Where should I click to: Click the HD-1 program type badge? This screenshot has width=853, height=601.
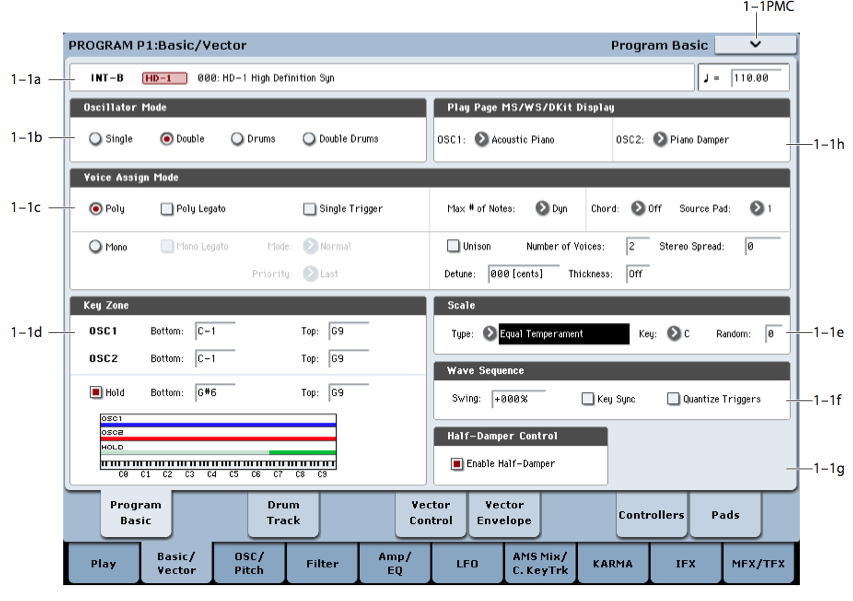[x=164, y=78]
